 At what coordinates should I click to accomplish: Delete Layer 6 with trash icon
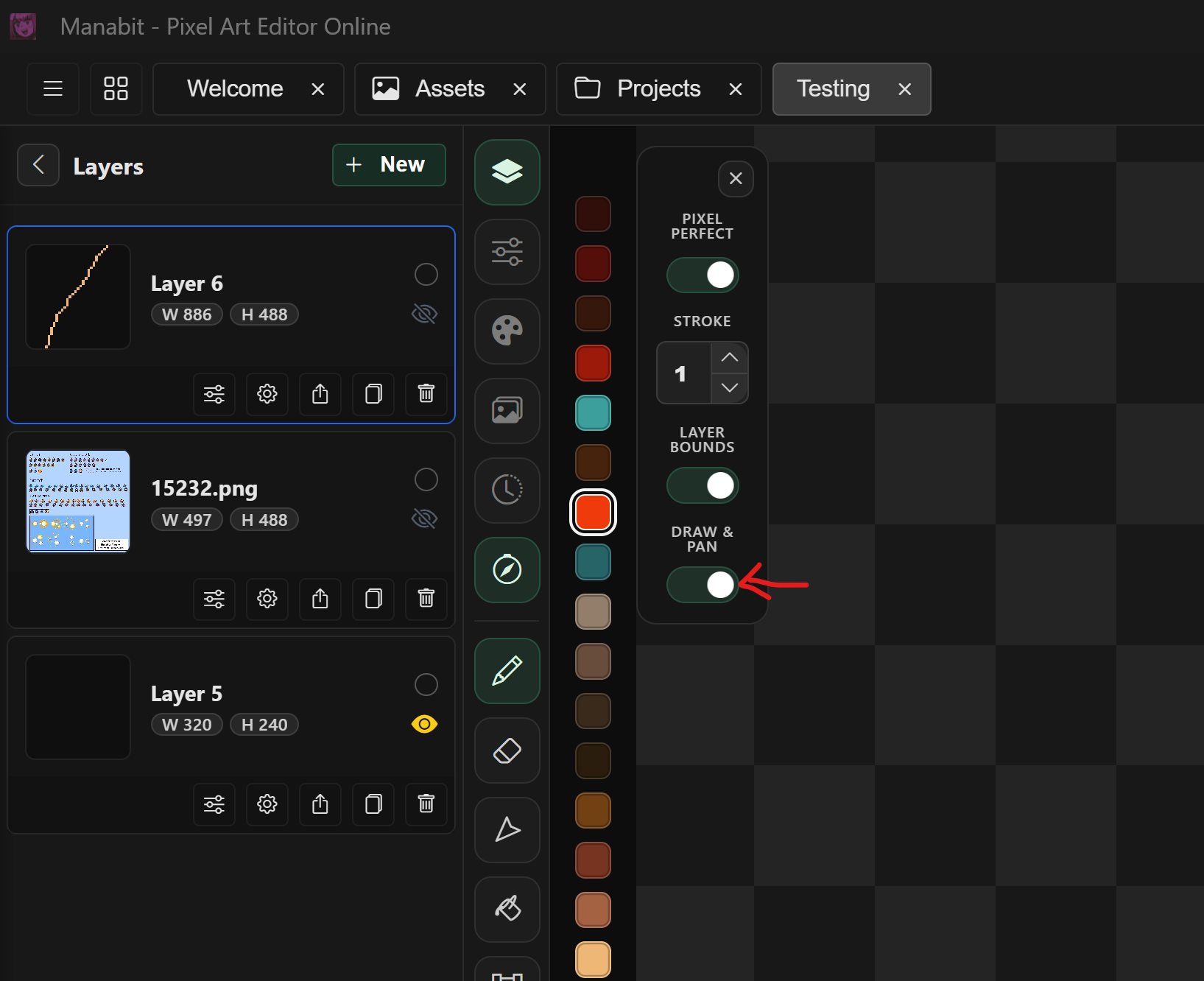426,394
